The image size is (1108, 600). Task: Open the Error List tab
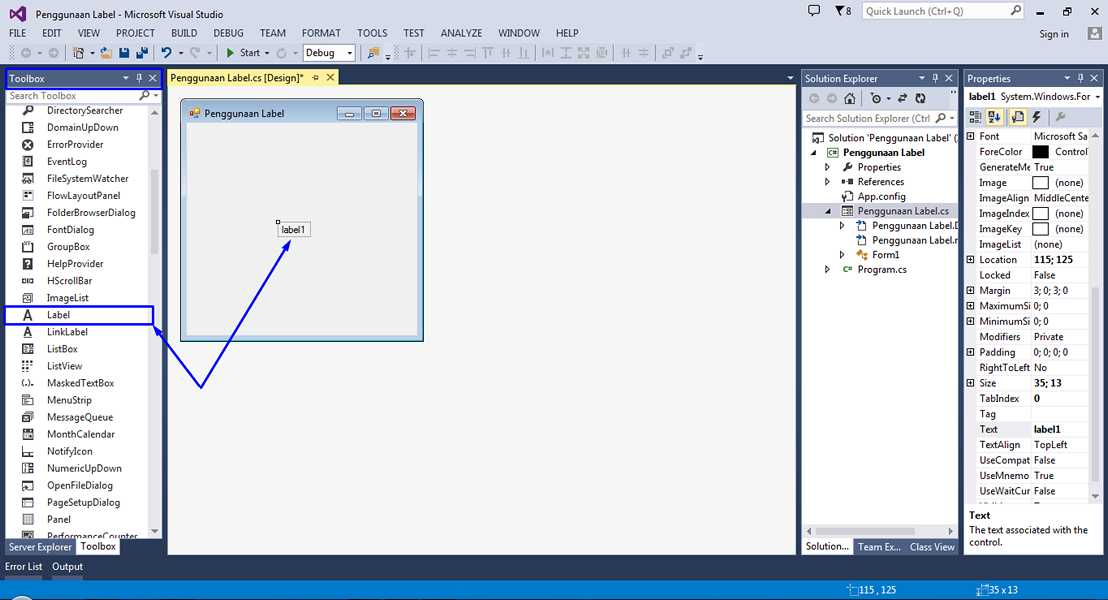coord(23,567)
